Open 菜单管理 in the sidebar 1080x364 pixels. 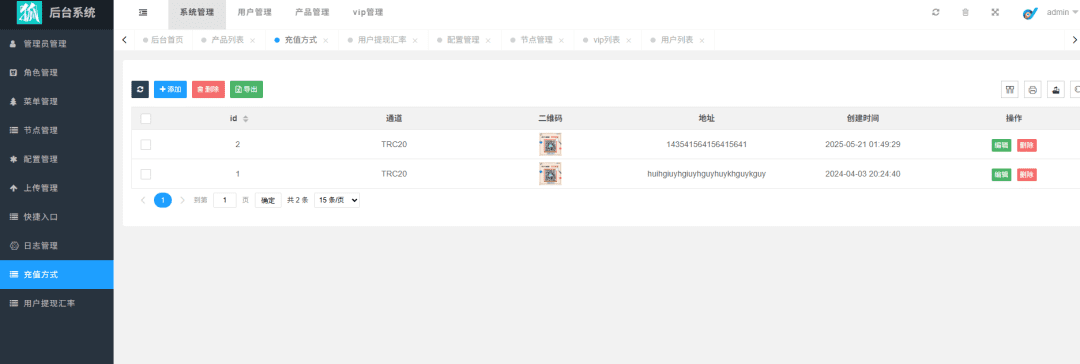coord(56,101)
